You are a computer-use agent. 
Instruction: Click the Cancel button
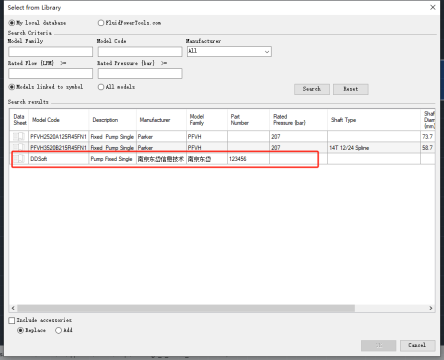click(417, 345)
